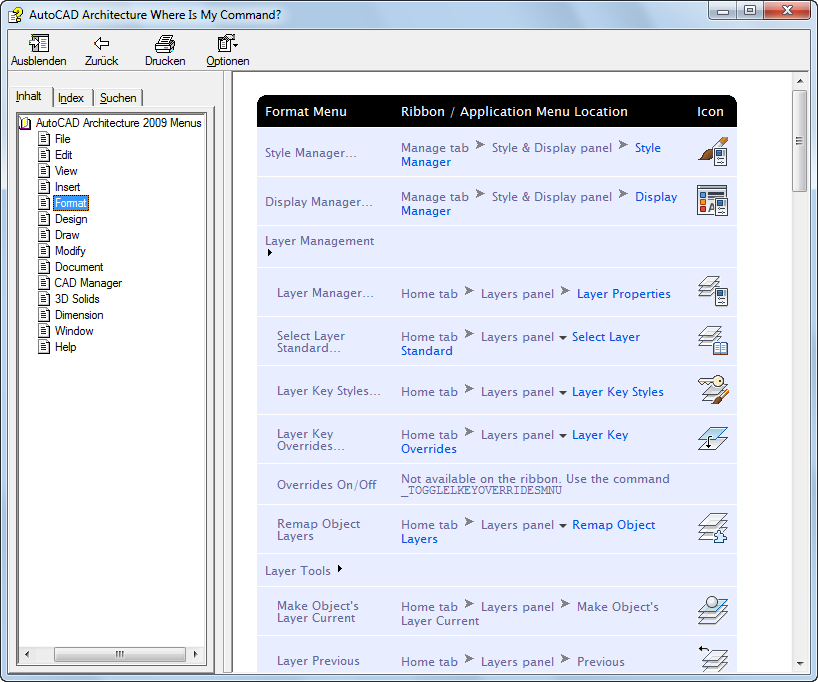Click the Layer Key Overrides icon
Image resolution: width=818 pixels, height=682 pixels.
[713, 438]
